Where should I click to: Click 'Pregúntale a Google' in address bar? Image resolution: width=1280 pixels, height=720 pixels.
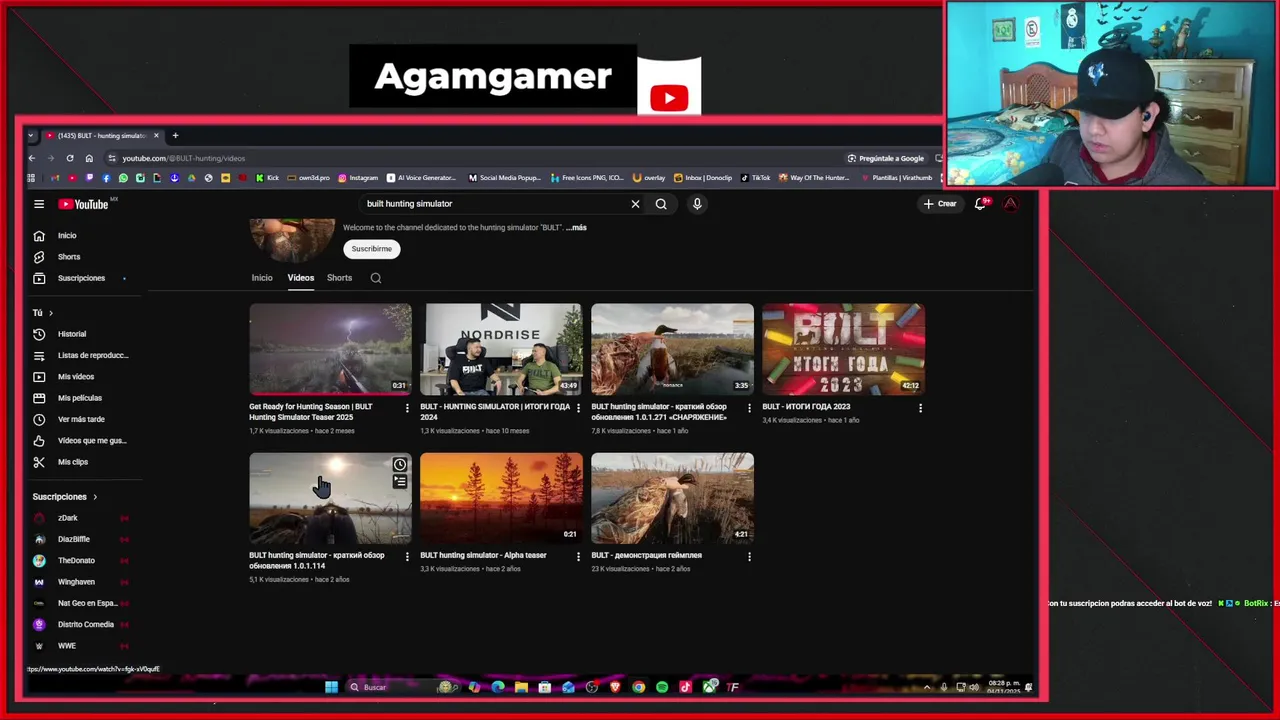(885, 158)
